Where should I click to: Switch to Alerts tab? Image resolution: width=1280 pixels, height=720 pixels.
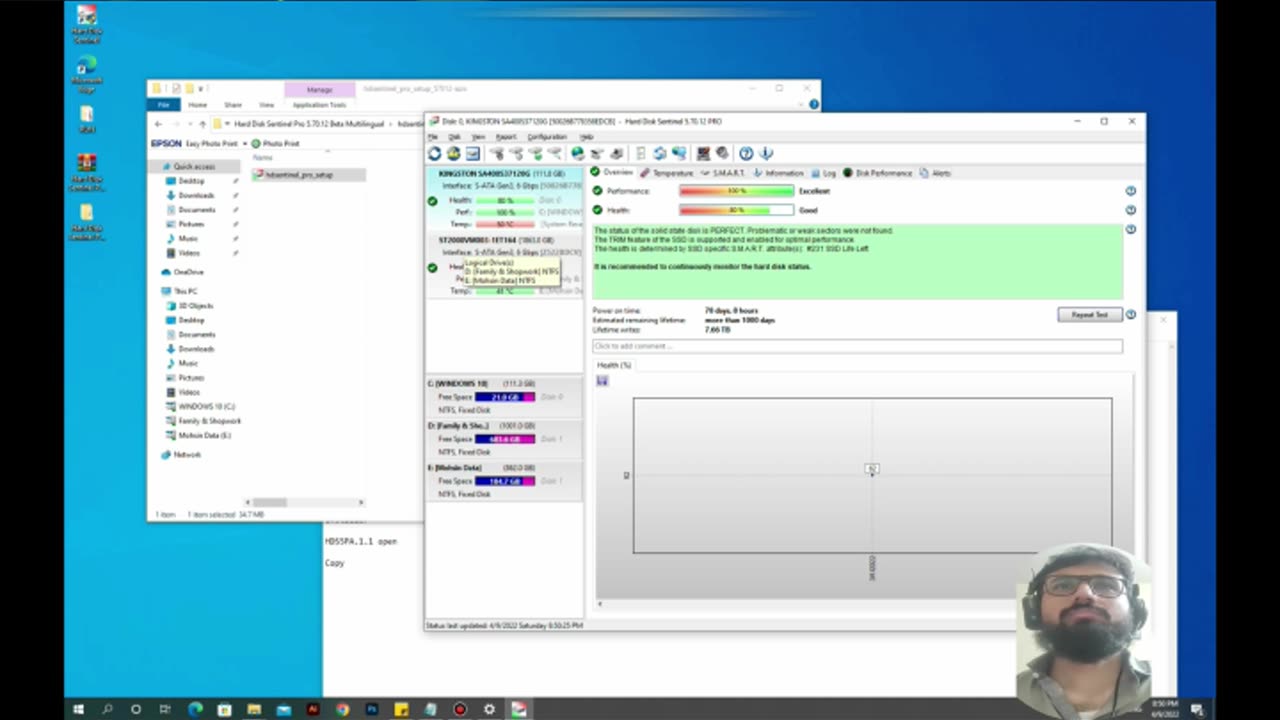click(x=936, y=173)
